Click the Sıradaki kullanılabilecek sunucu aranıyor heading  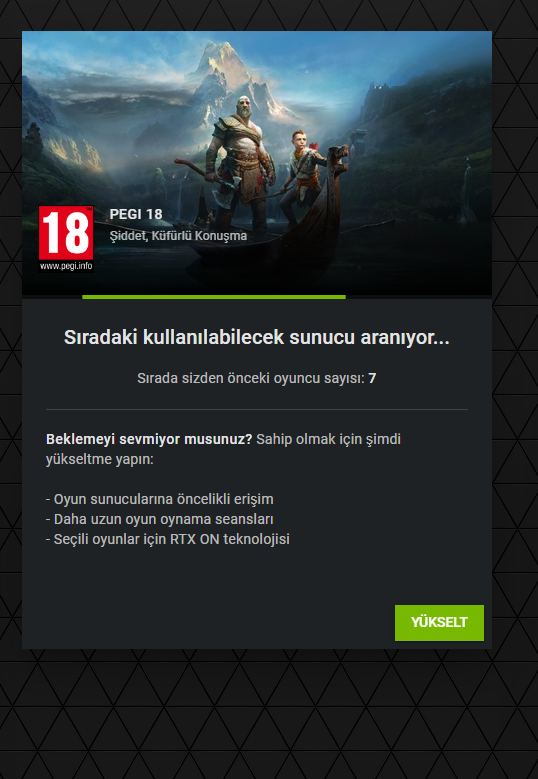257,338
